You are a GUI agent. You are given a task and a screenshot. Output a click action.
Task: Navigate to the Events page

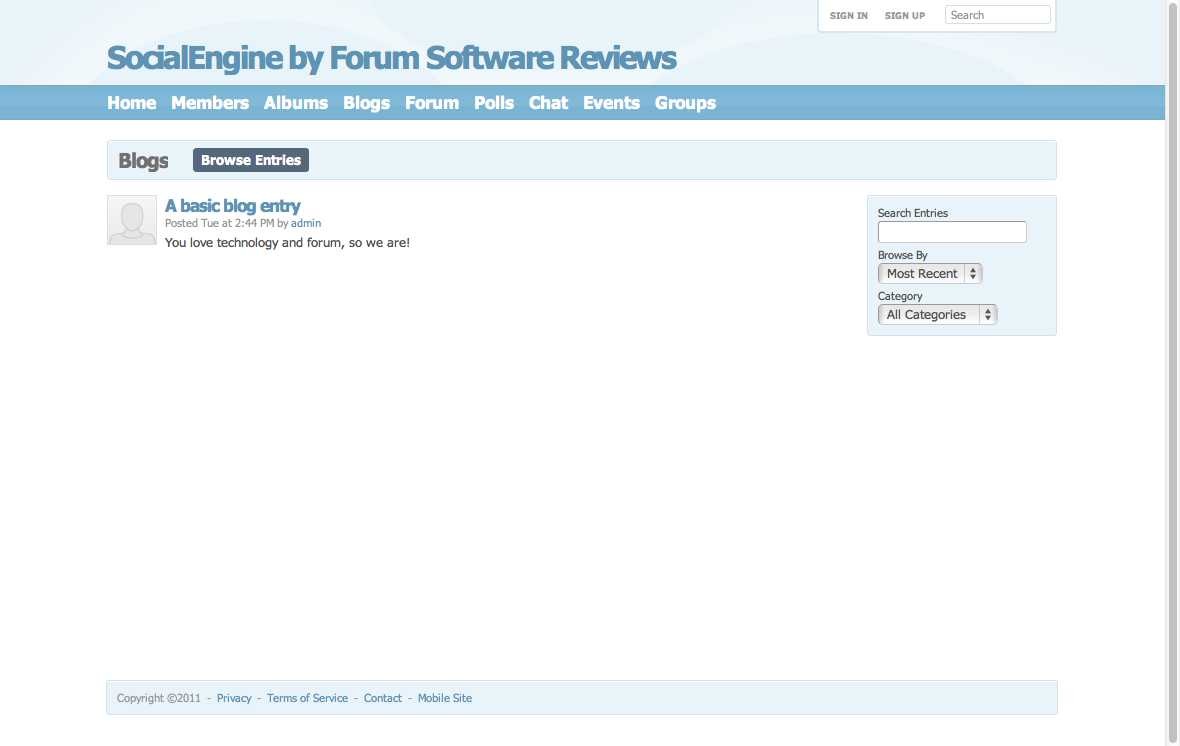(x=611, y=103)
